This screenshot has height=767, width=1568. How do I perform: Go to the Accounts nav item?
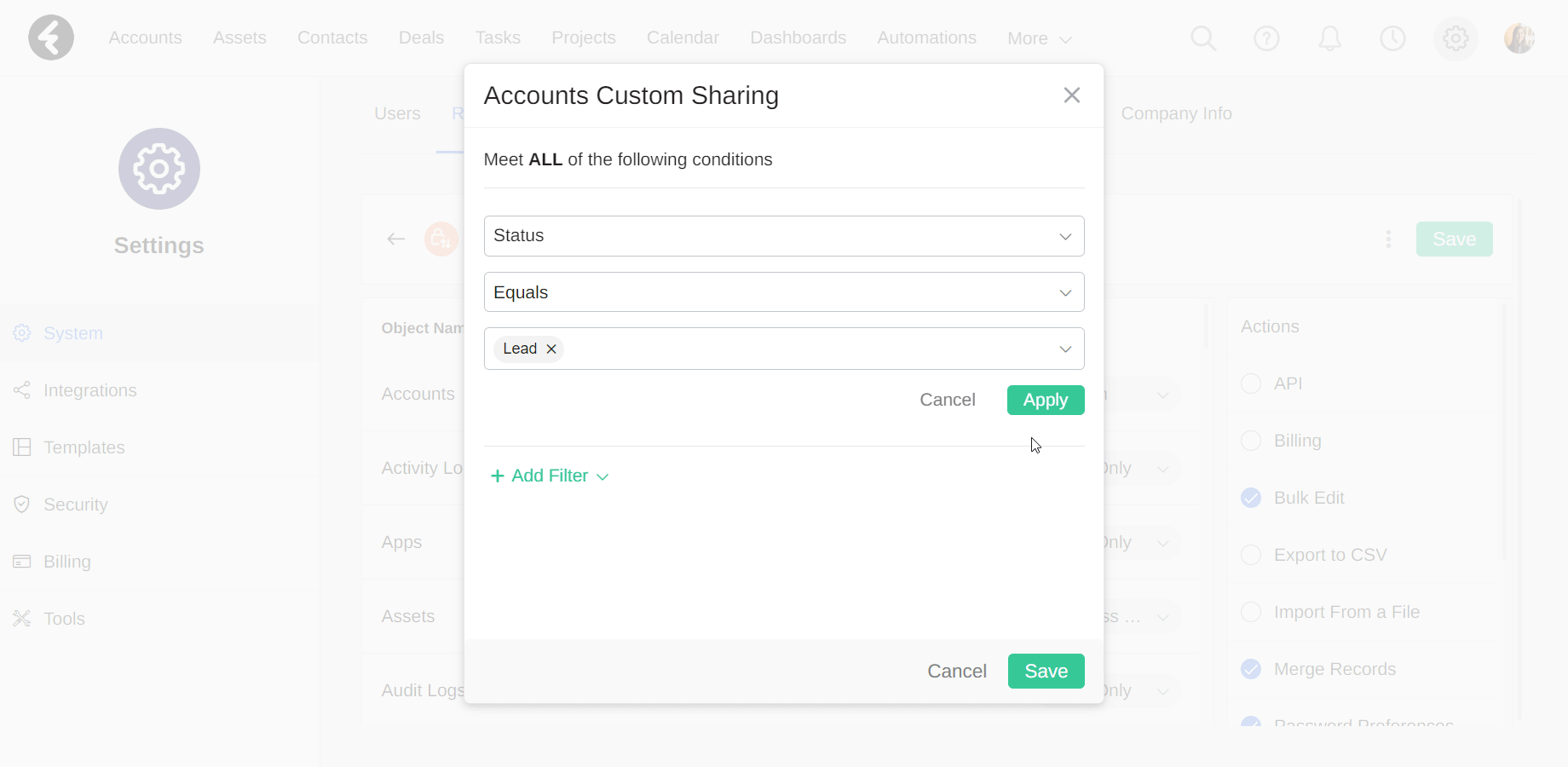(x=145, y=37)
